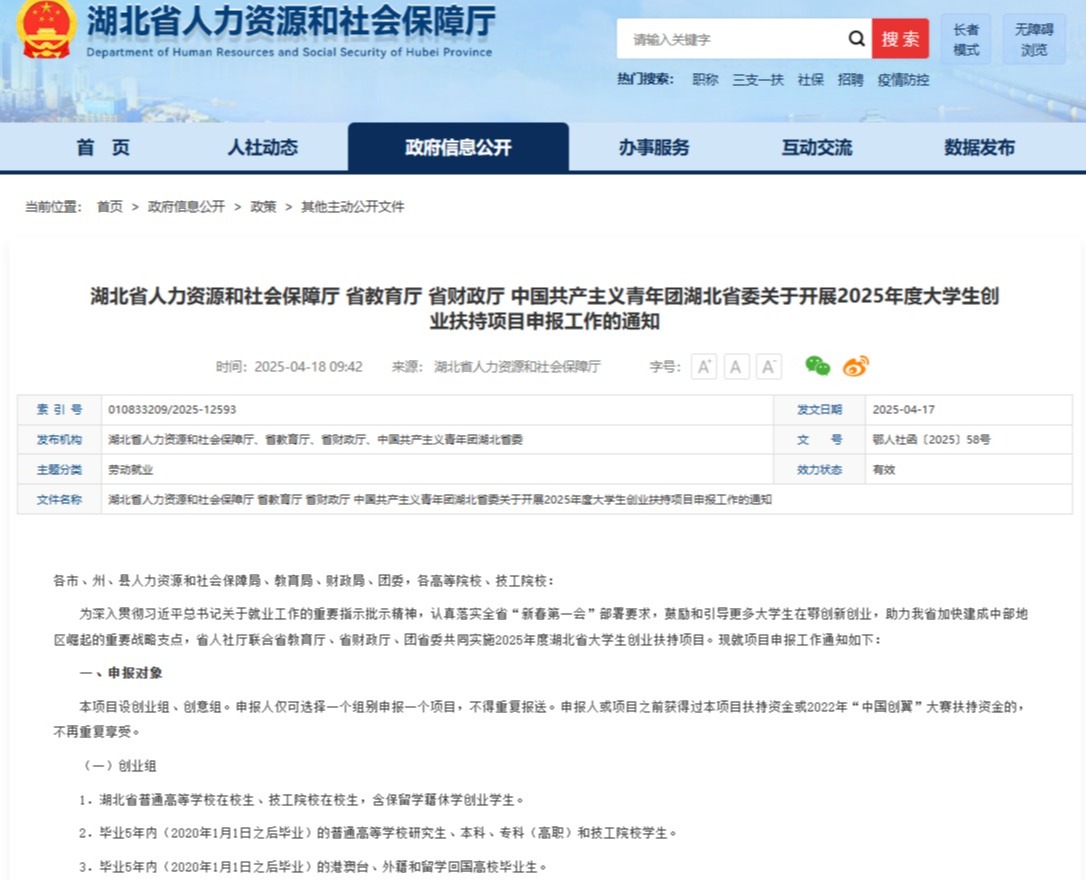The height and width of the screenshot is (880, 1086).
Task: Click 政策 in the breadcrumb
Action: click(263, 207)
